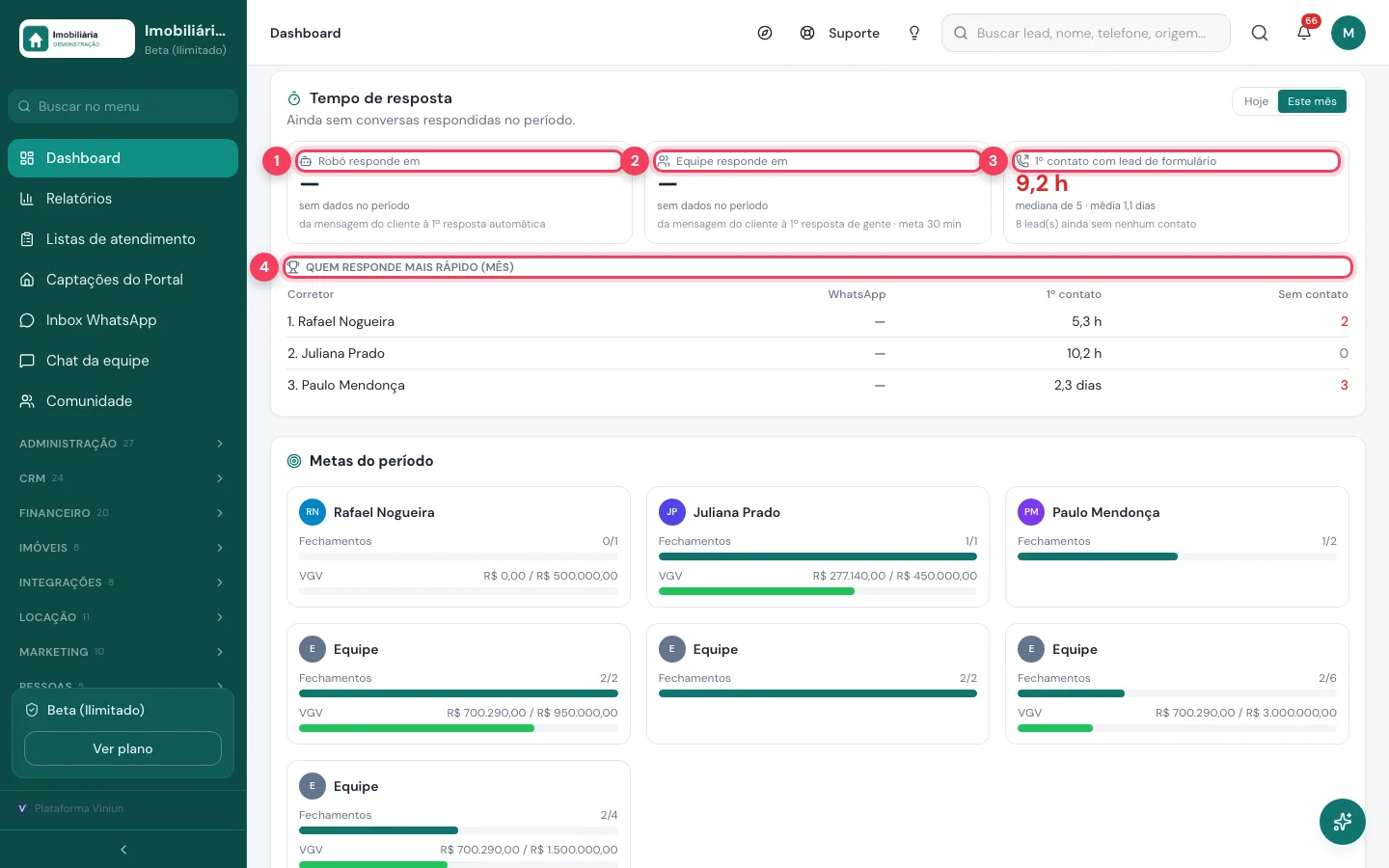The height and width of the screenshot is (868, 1389).
Task: Click the Plataforma Viniun logo icon
Action: [22, 808]
